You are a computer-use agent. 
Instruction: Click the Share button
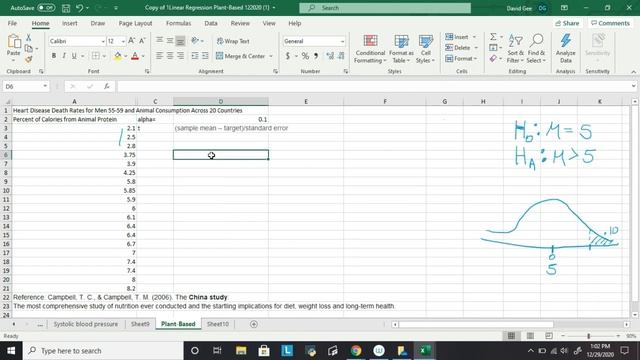567,23
